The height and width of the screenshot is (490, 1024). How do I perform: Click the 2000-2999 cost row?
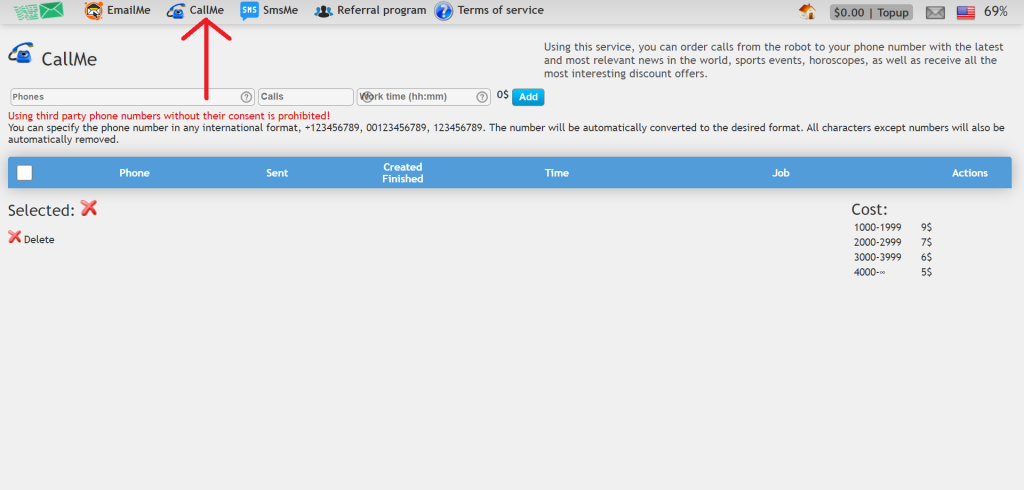pyautogui.click(x=893, y=242)
